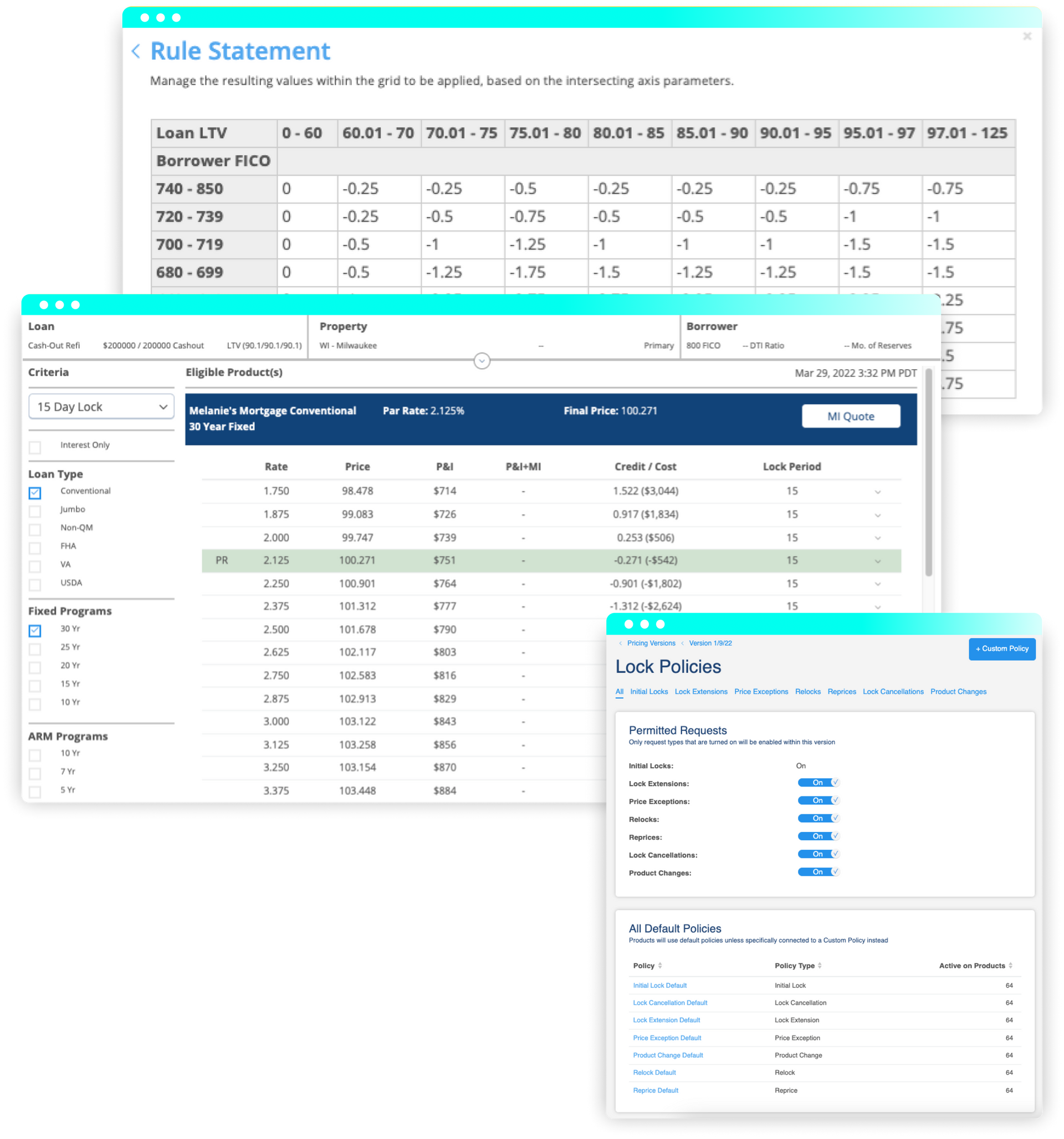Add a Custom Policy
The width and height of the screenshot is (1064, 1139).
point(1001,648)
